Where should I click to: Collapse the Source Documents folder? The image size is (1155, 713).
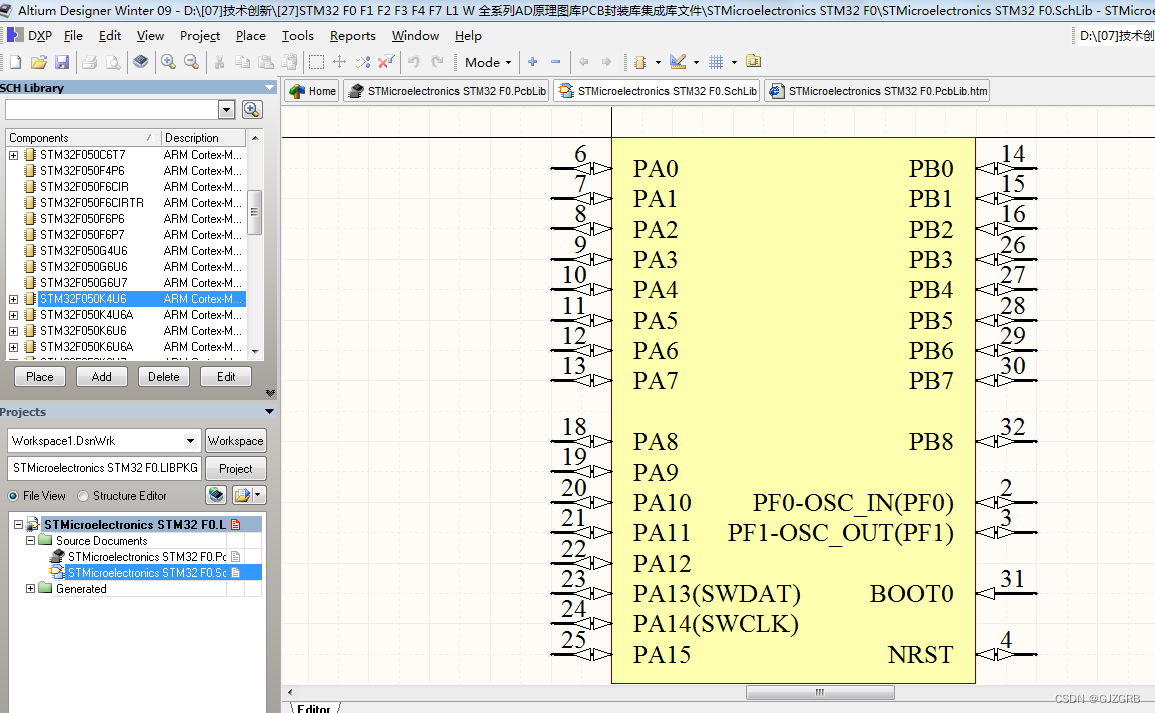[30, 540]
